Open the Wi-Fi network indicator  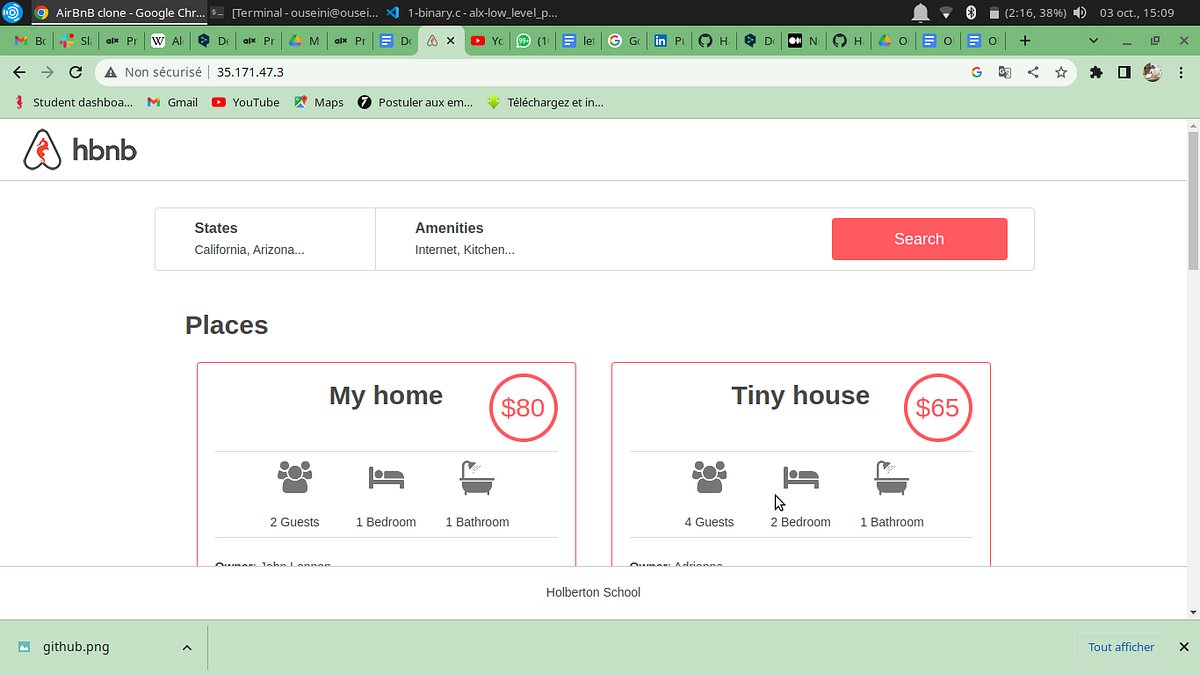[x=946, y=13]
